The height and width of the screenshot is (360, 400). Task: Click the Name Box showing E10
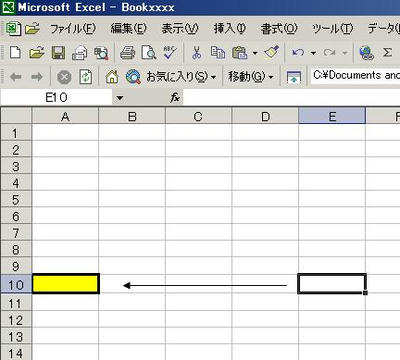click(x=56, y=98)
